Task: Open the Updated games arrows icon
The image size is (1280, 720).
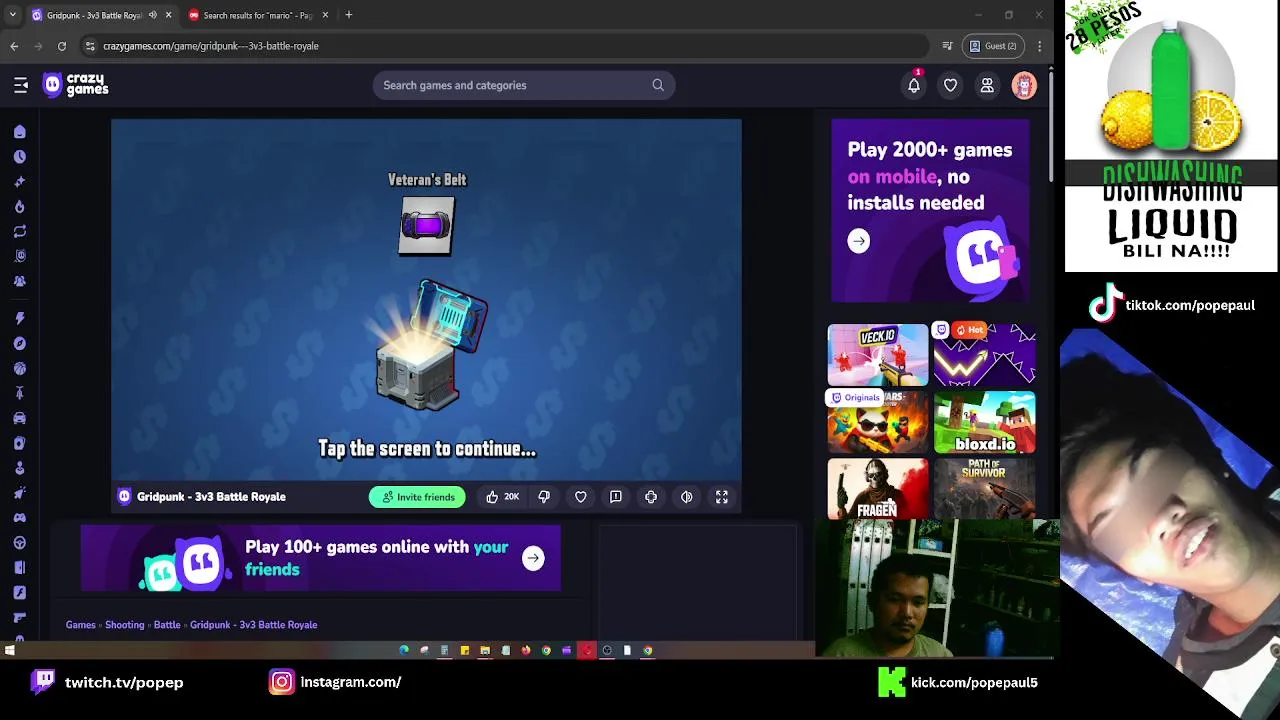Action: click(x=19, y=231)
